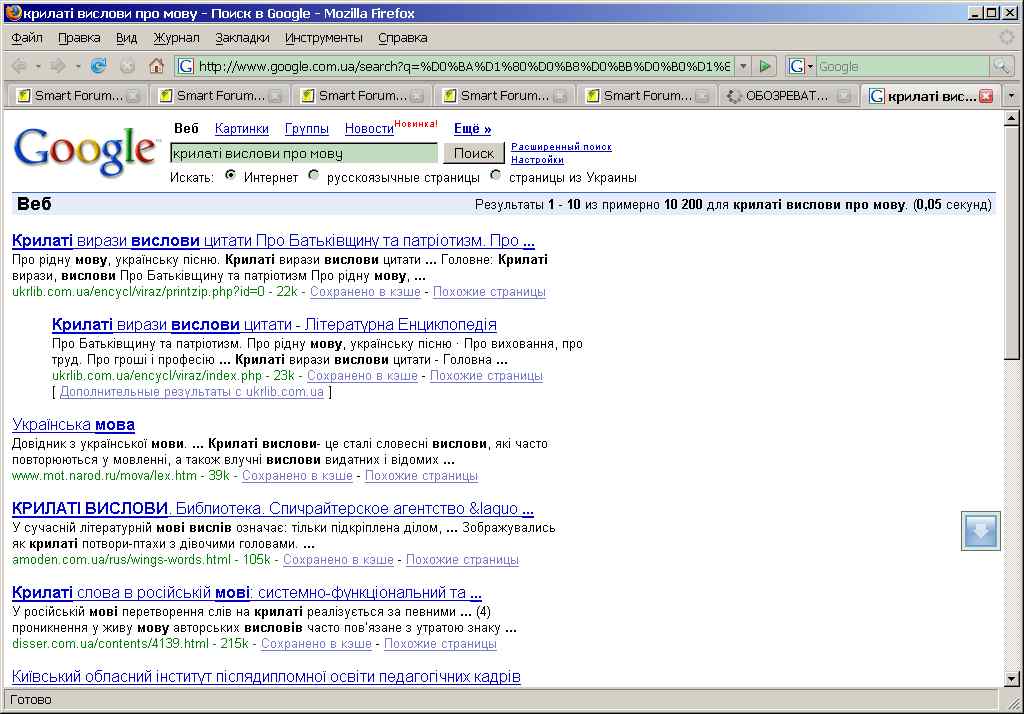Open the Расширенный поиск link
The width and height of the screenshot is (1024, 714).
[x=561, y=147]
